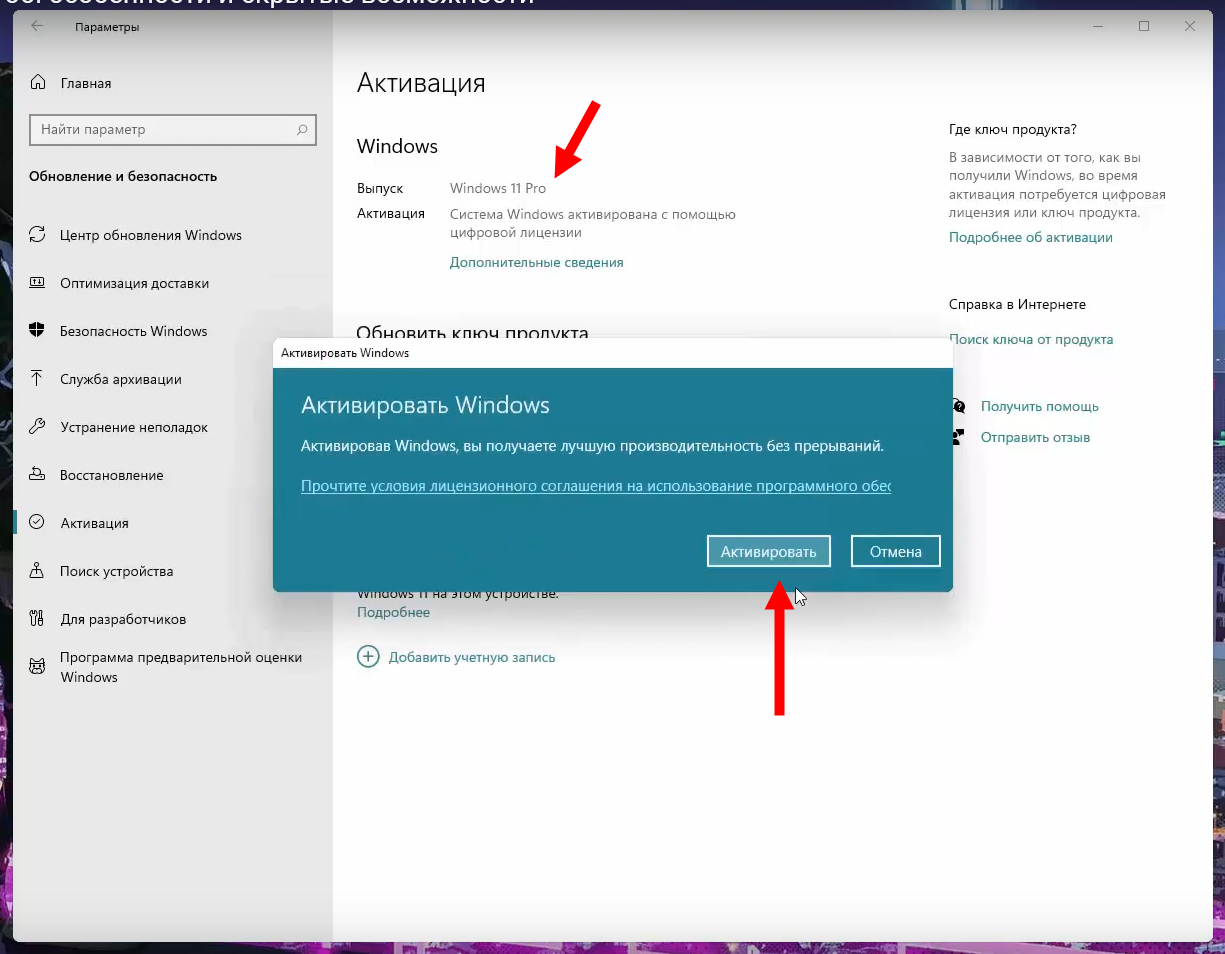1225x954 pixels.
Task: Open license agreement terms link in dialog
Action: click(x=596, y=486)
